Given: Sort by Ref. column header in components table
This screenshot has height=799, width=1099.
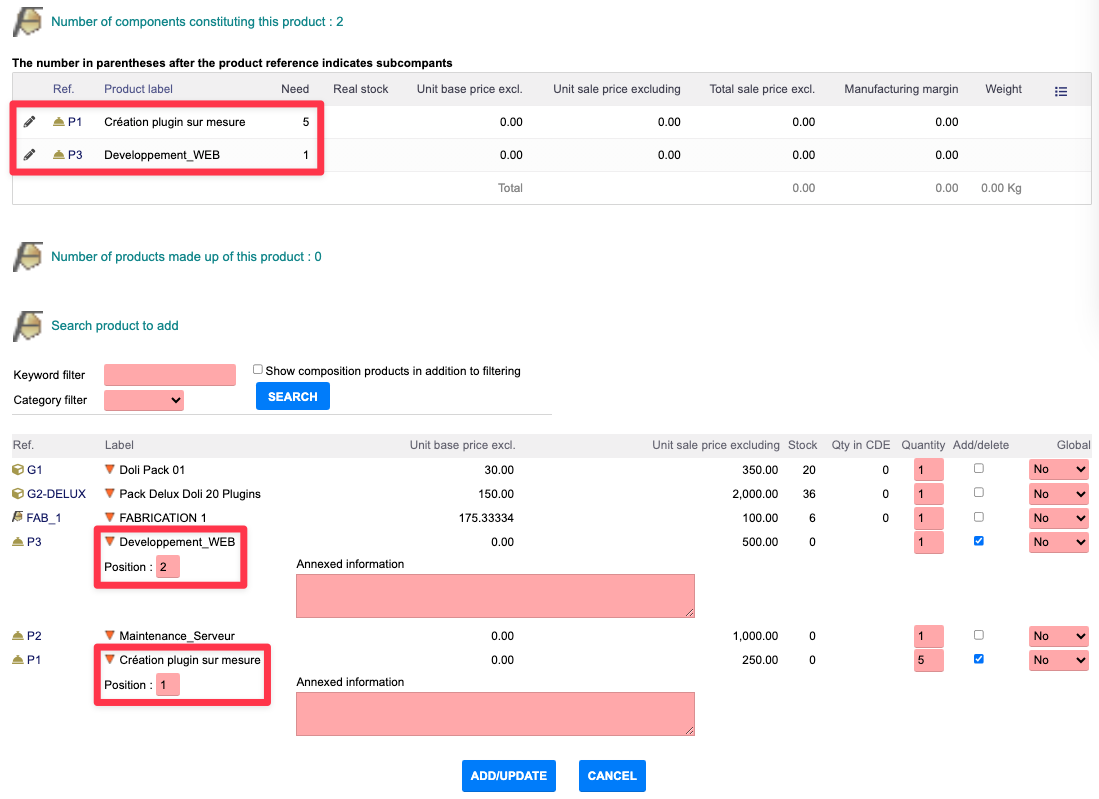Looking at the screenshot, I should [63, 89].
